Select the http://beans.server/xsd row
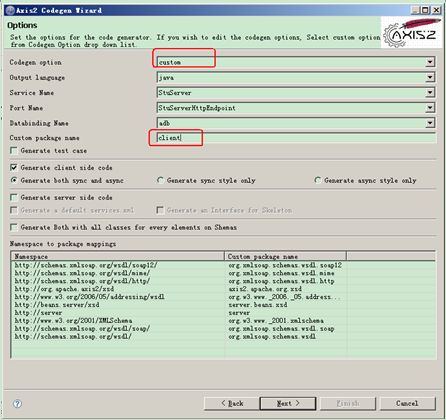The height and width of the screenshot is (420, 446). pos(223,305)
